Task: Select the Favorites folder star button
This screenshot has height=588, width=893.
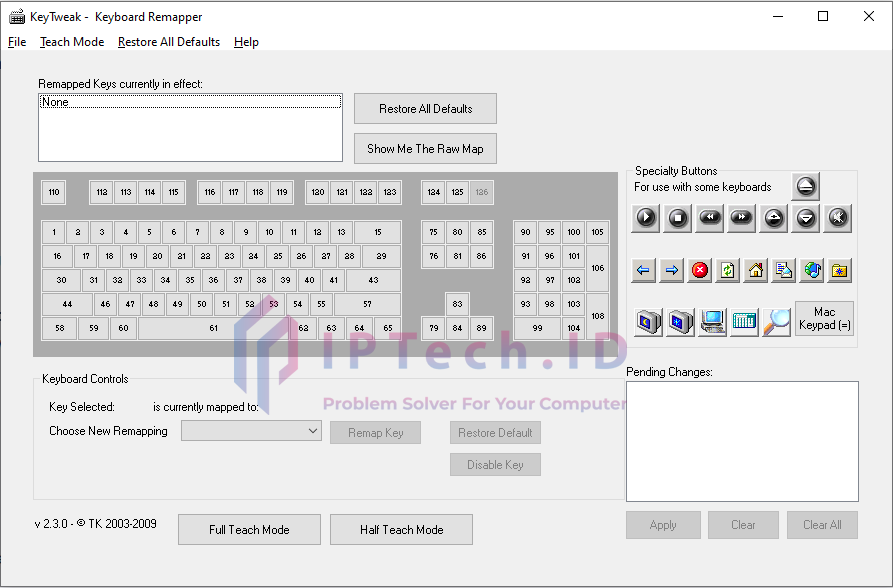Action: pos(840,270)
